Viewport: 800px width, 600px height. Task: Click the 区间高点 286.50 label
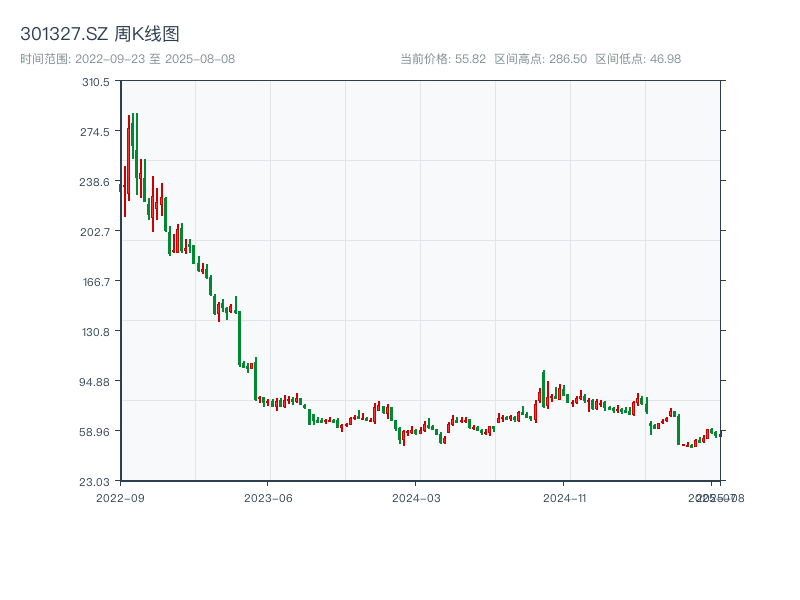point(540,59)
